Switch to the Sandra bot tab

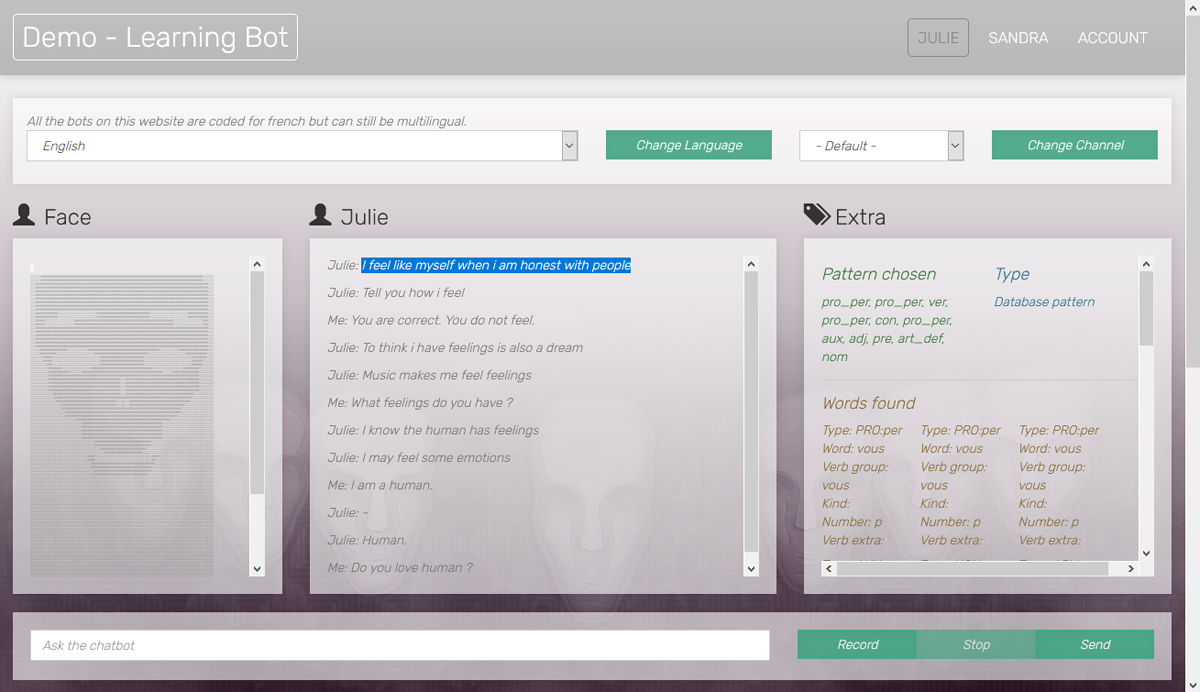pos(1018,38)
